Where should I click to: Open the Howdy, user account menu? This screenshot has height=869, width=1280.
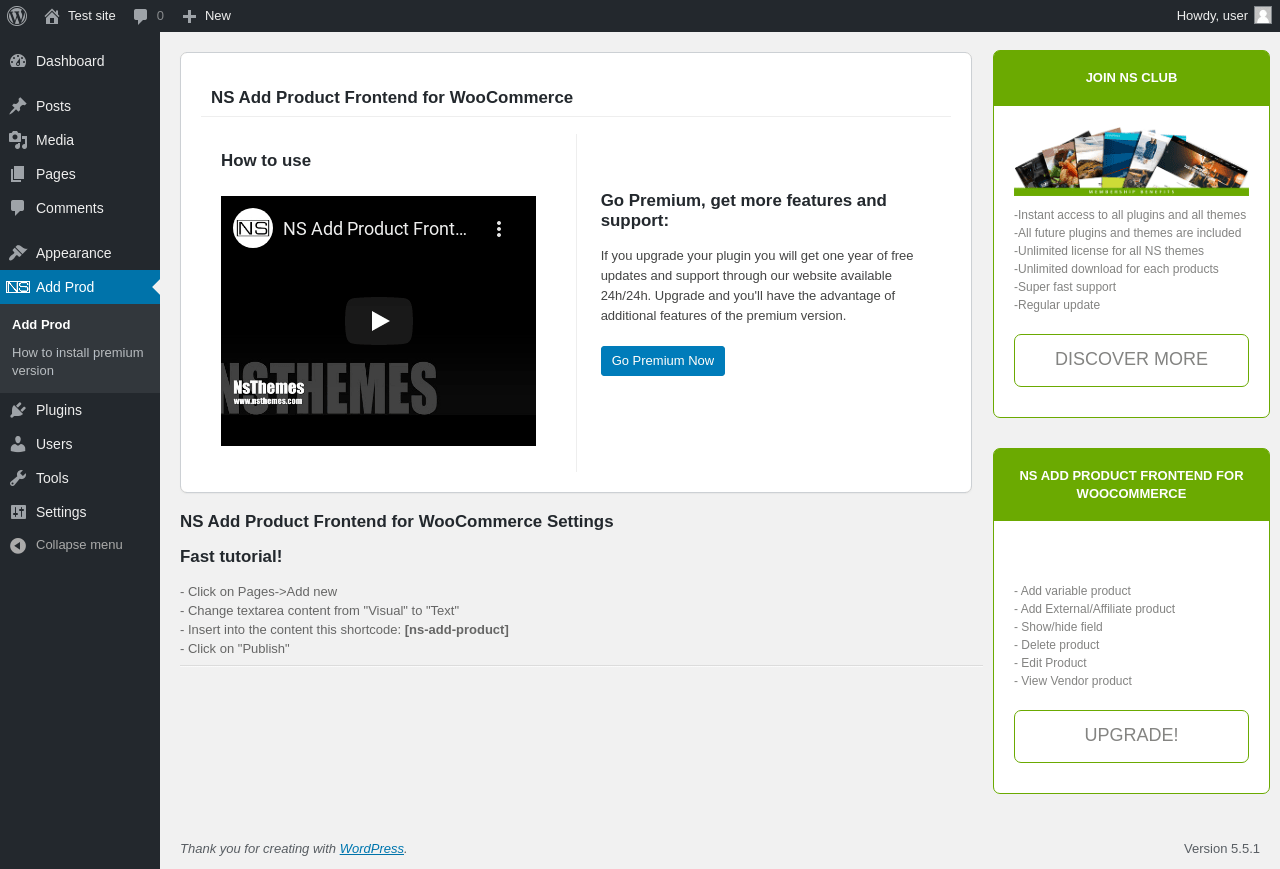click(x=1224, y=16)
